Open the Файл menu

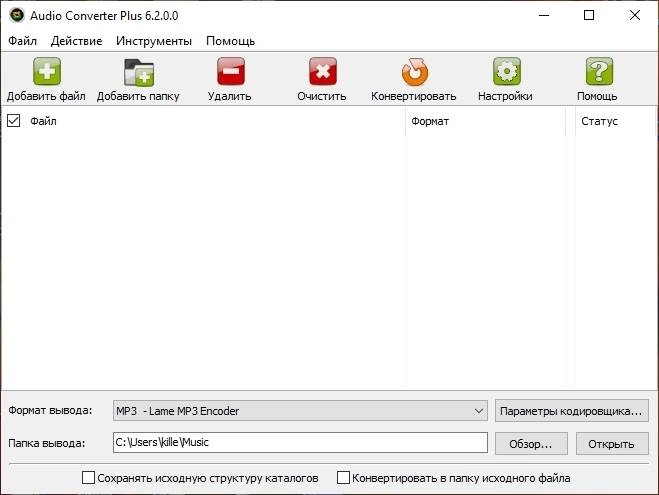coord(23,41)
